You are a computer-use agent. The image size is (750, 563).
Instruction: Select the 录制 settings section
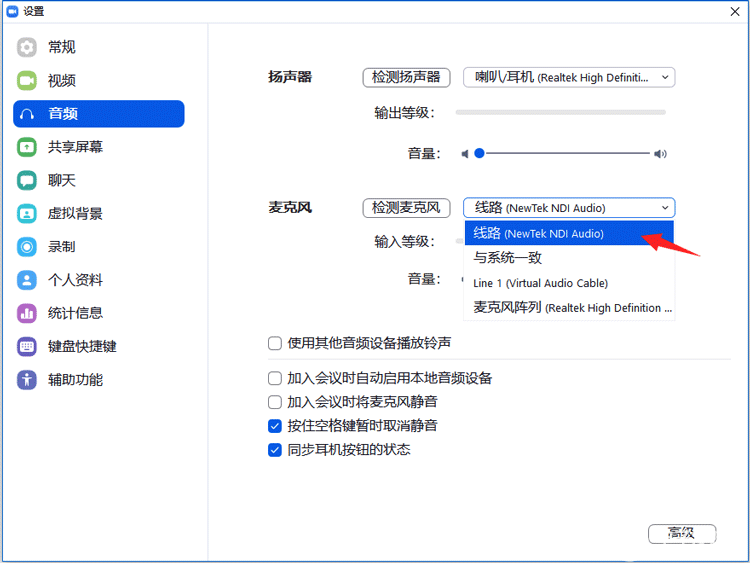(x=99, y=247)
